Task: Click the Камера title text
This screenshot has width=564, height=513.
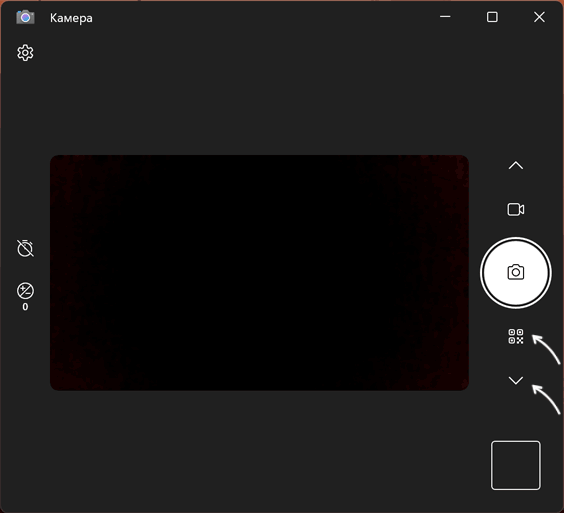Action: click(71, 18)
